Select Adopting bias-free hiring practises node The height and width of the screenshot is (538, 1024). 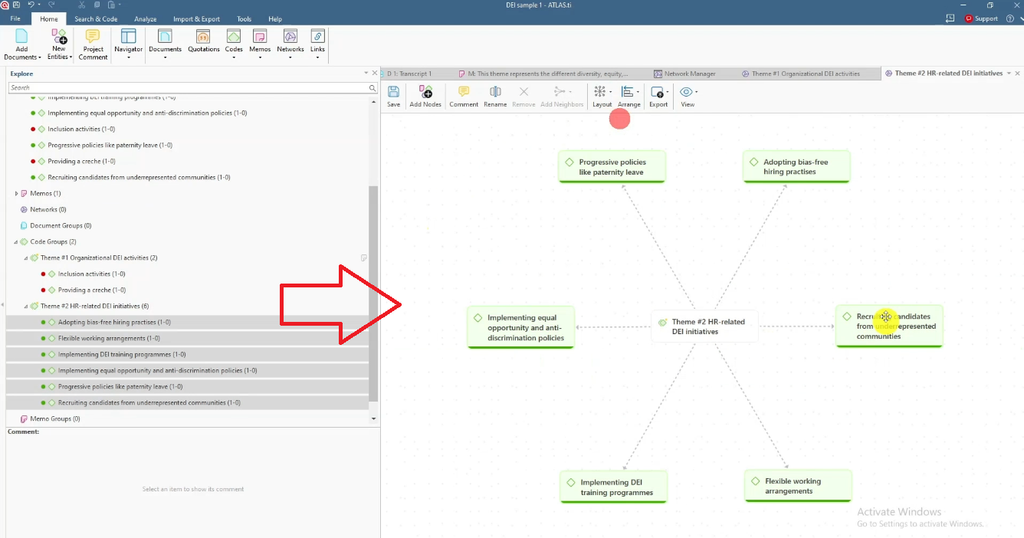(796, 166)
